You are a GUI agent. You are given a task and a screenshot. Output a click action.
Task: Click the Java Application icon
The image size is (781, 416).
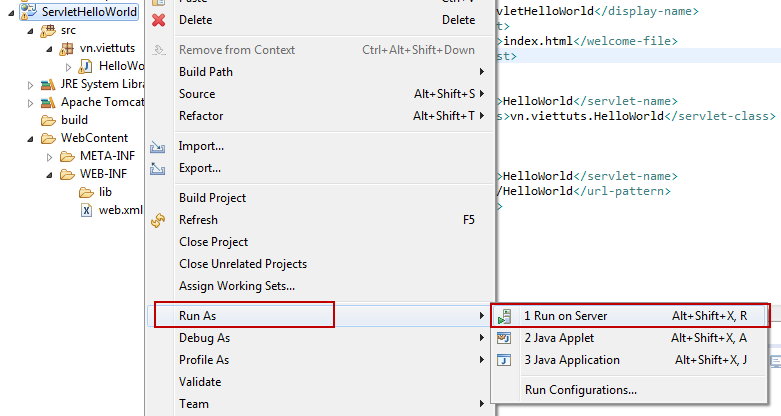[x=504, y=360]
